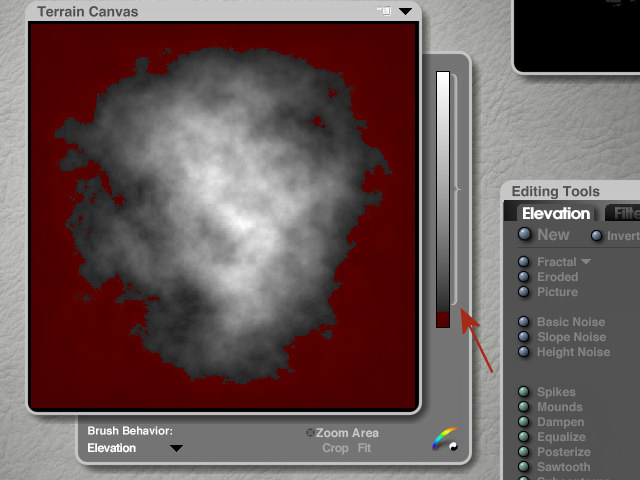
Task: Click the Crop text button
Action: 335,448
